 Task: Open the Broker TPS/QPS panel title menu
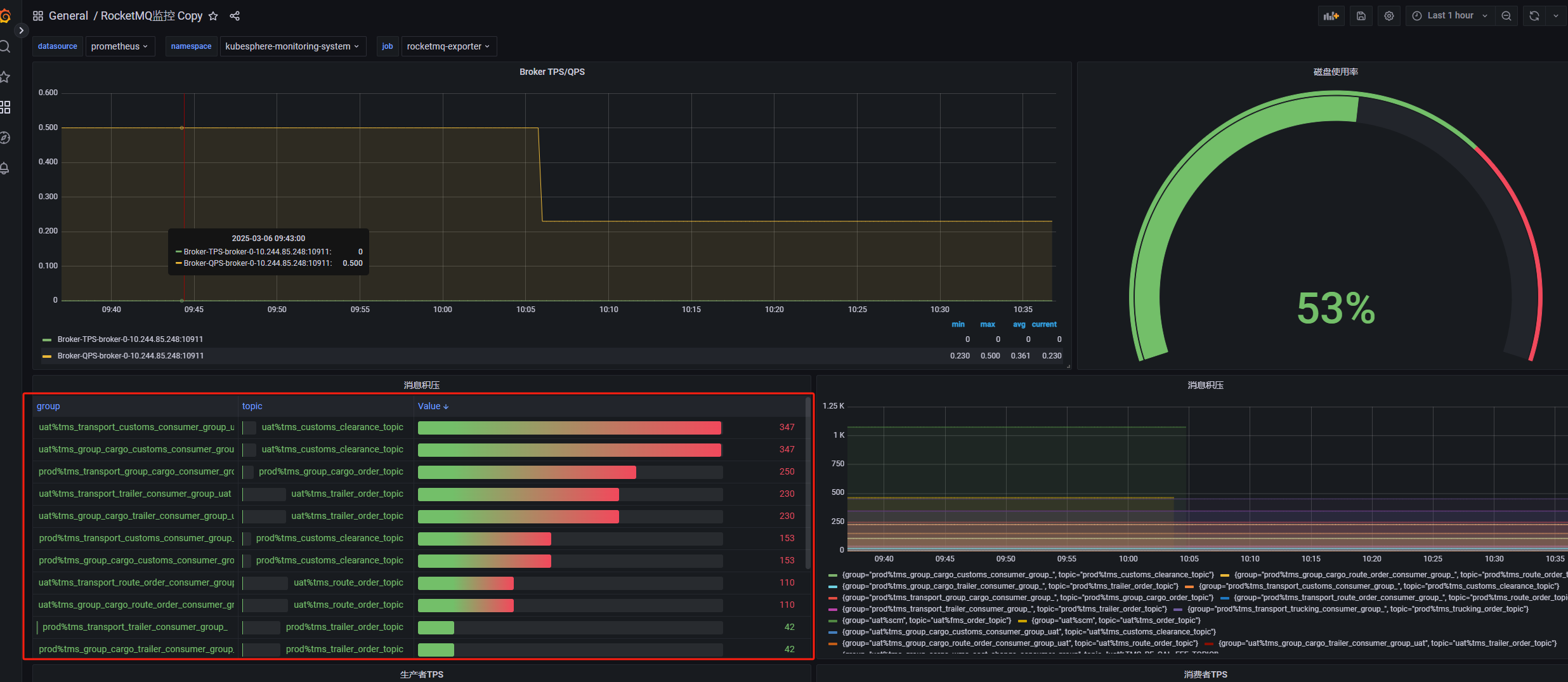(552, 72)
